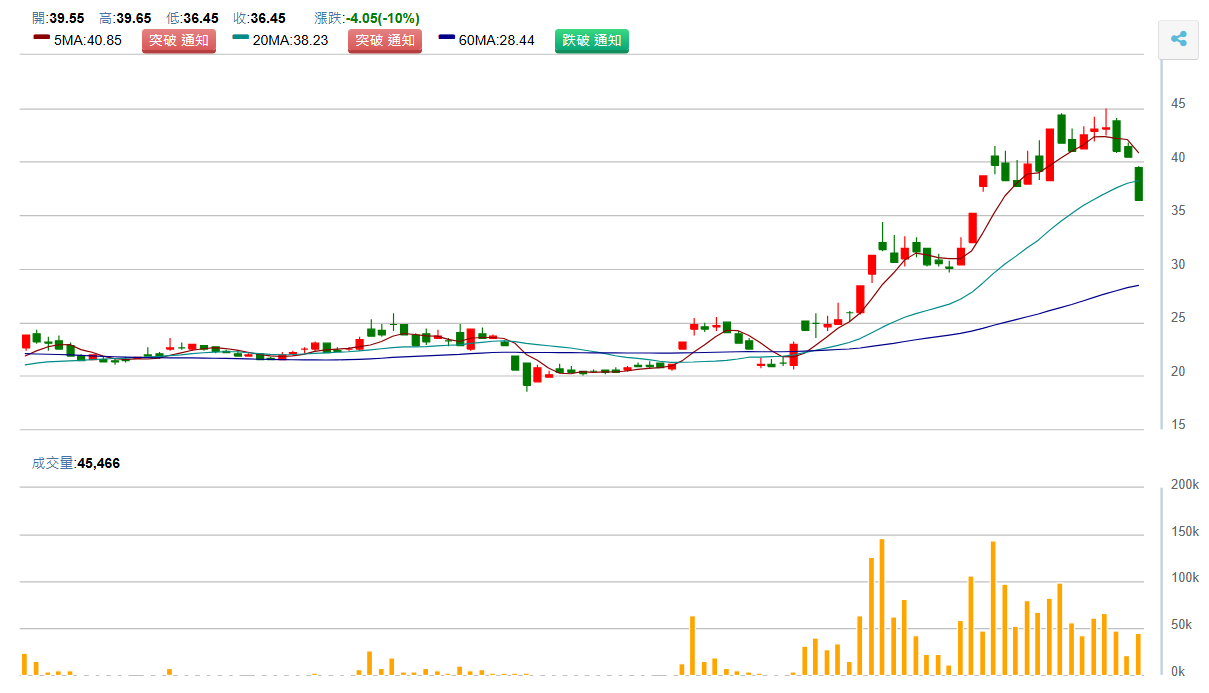Select the latest green candlestick at far right

click(1138, 184)
